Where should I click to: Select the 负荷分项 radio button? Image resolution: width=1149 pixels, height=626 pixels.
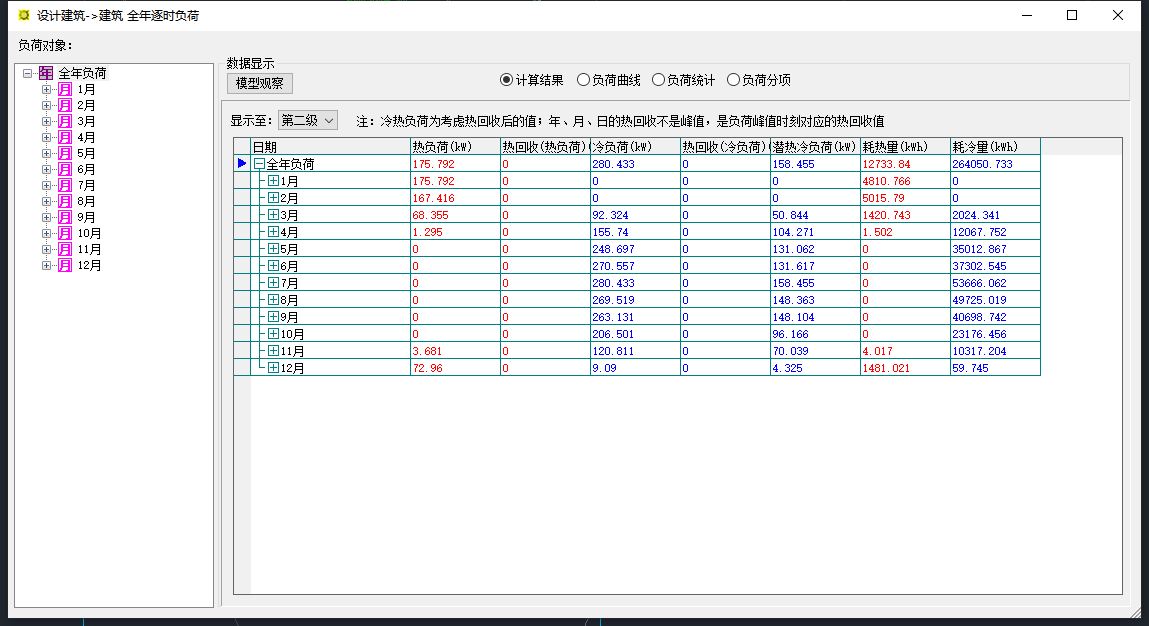point(733,80)
